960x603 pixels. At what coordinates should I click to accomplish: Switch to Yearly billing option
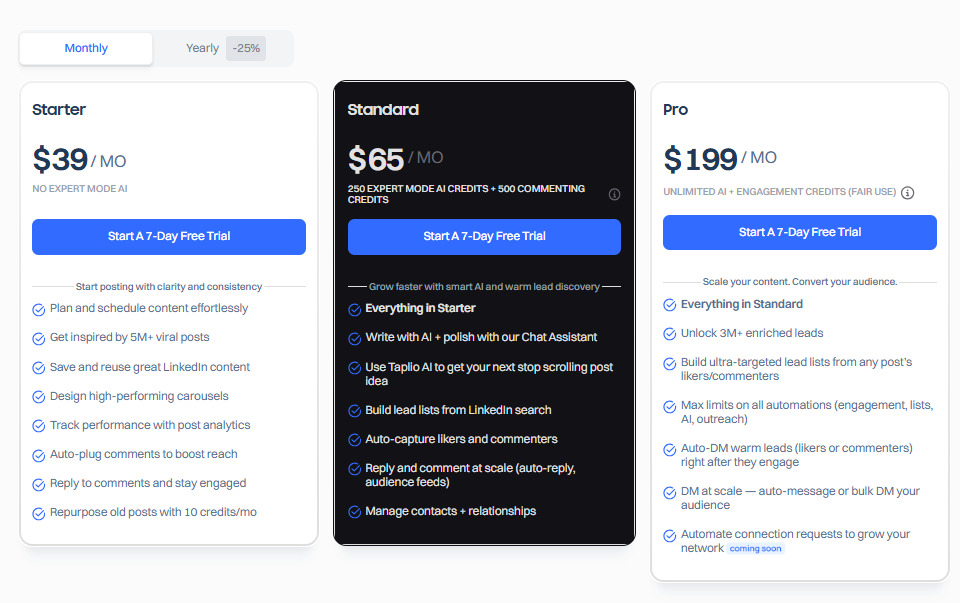[x=202, y=48]
